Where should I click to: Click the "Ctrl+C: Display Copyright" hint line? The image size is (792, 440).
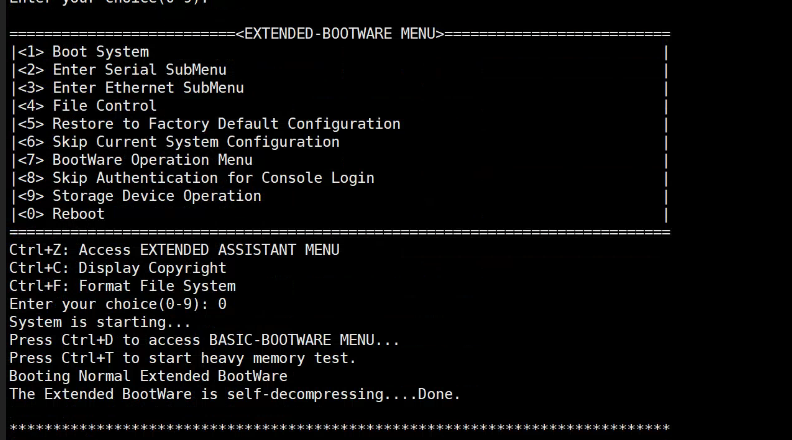point(118,268)
